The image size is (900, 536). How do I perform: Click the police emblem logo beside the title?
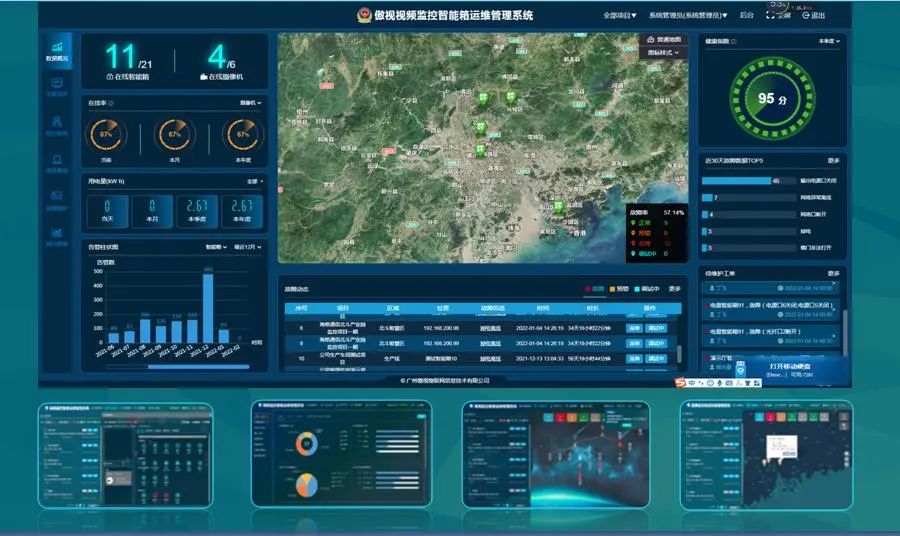(364, 15)
